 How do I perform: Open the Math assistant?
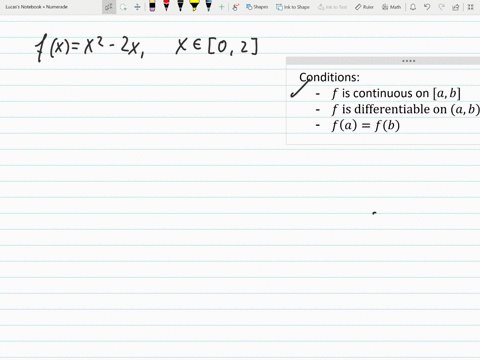(x=391, y=7)
